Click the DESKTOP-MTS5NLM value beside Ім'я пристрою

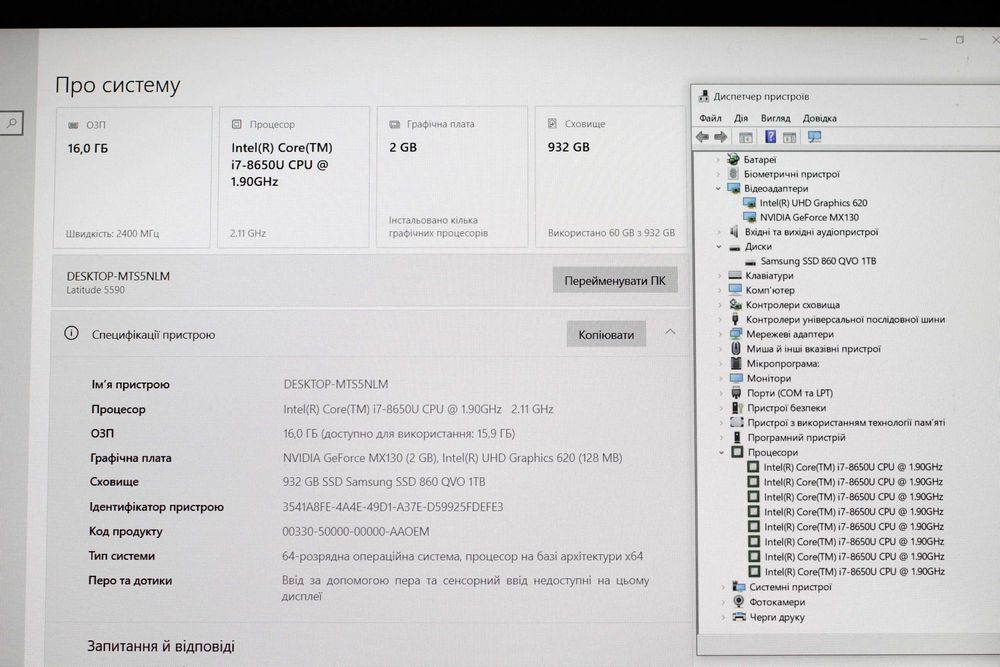click(x=335, y=384)
